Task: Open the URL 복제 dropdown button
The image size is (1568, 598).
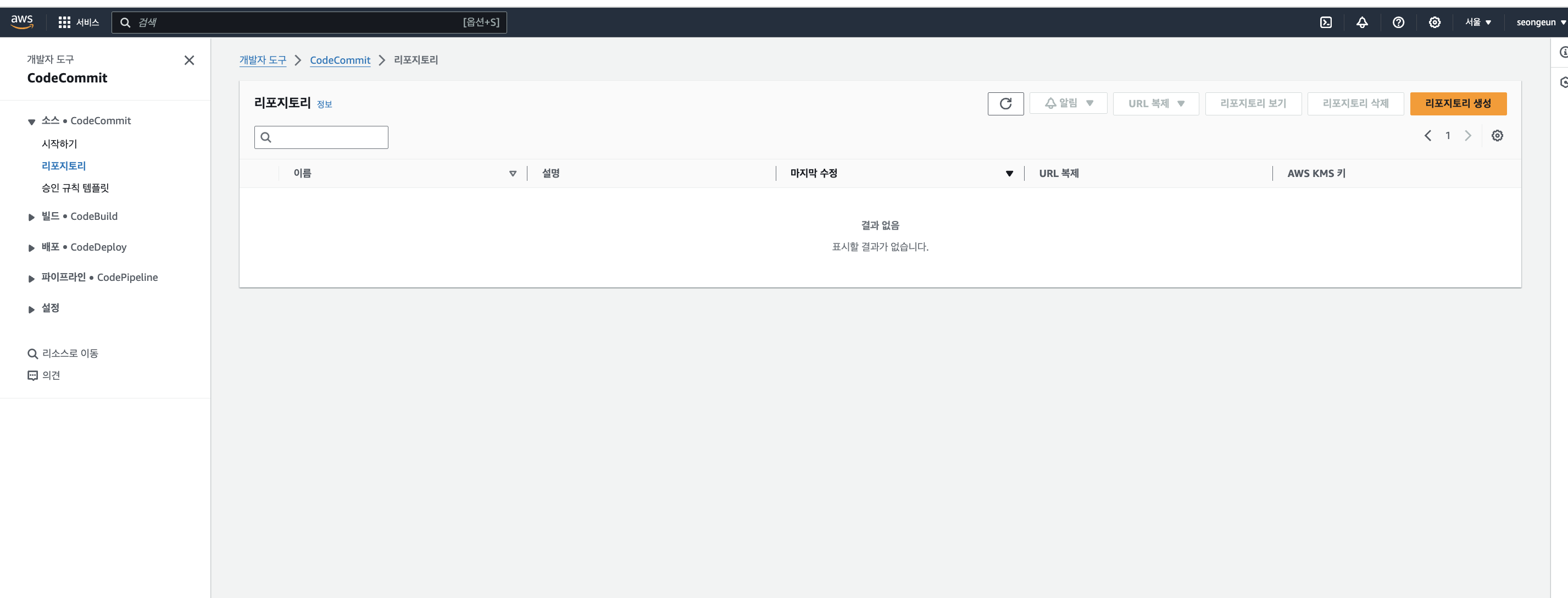Action: pyautogui.click(x=1156, y=103)
